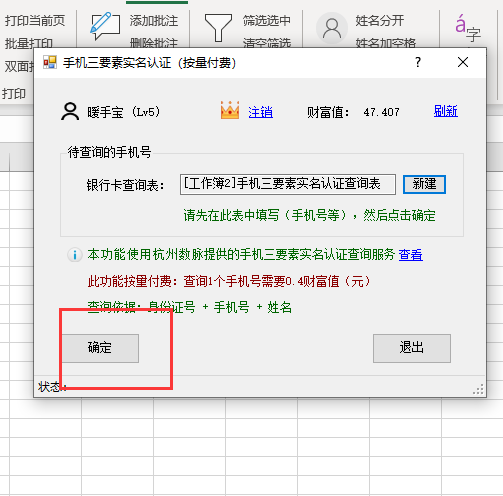Click 打印当前页 in the ribbon
Viewport: 503px width, 496px height.
35,21
